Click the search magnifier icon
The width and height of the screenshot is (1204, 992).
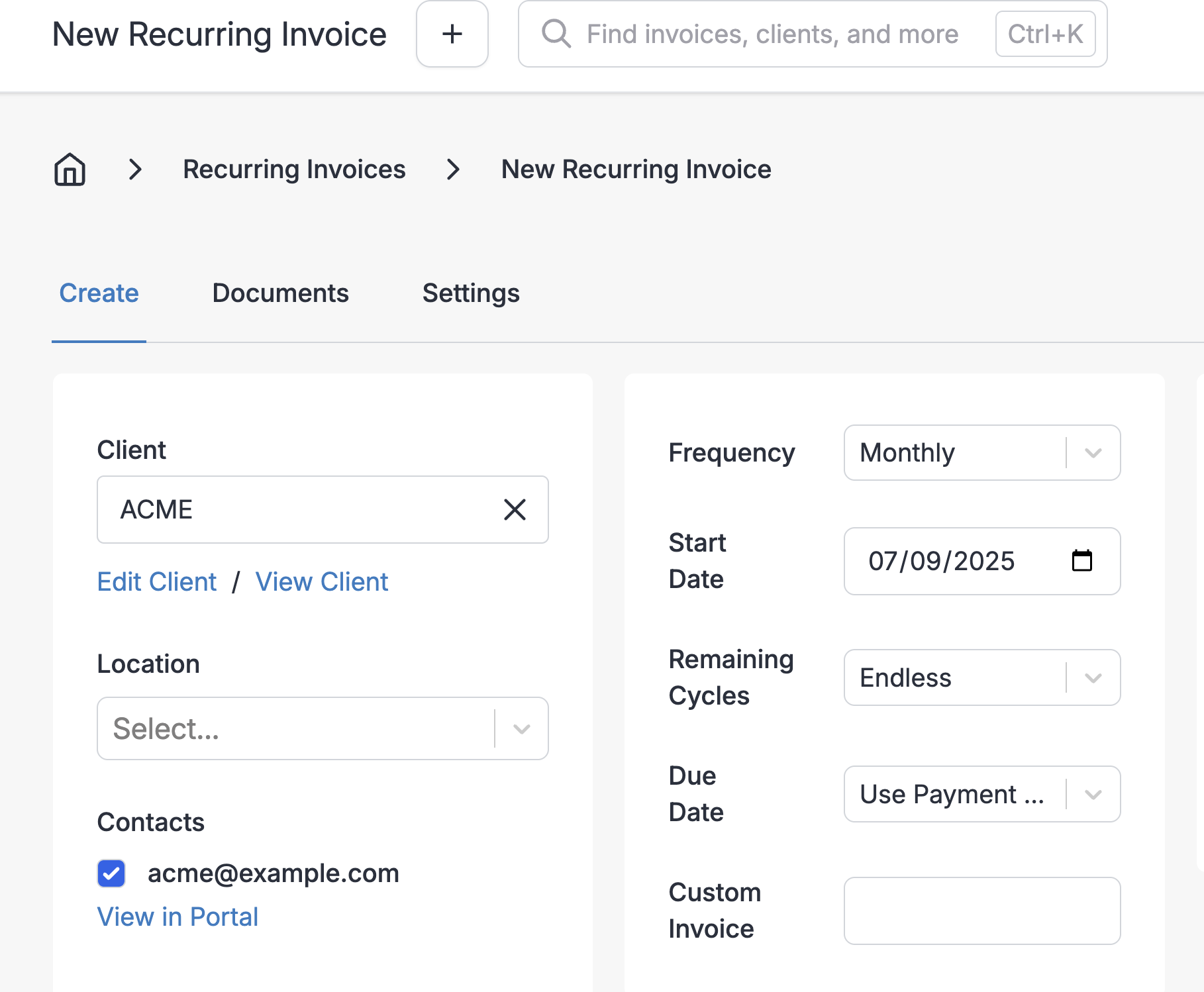556,34
